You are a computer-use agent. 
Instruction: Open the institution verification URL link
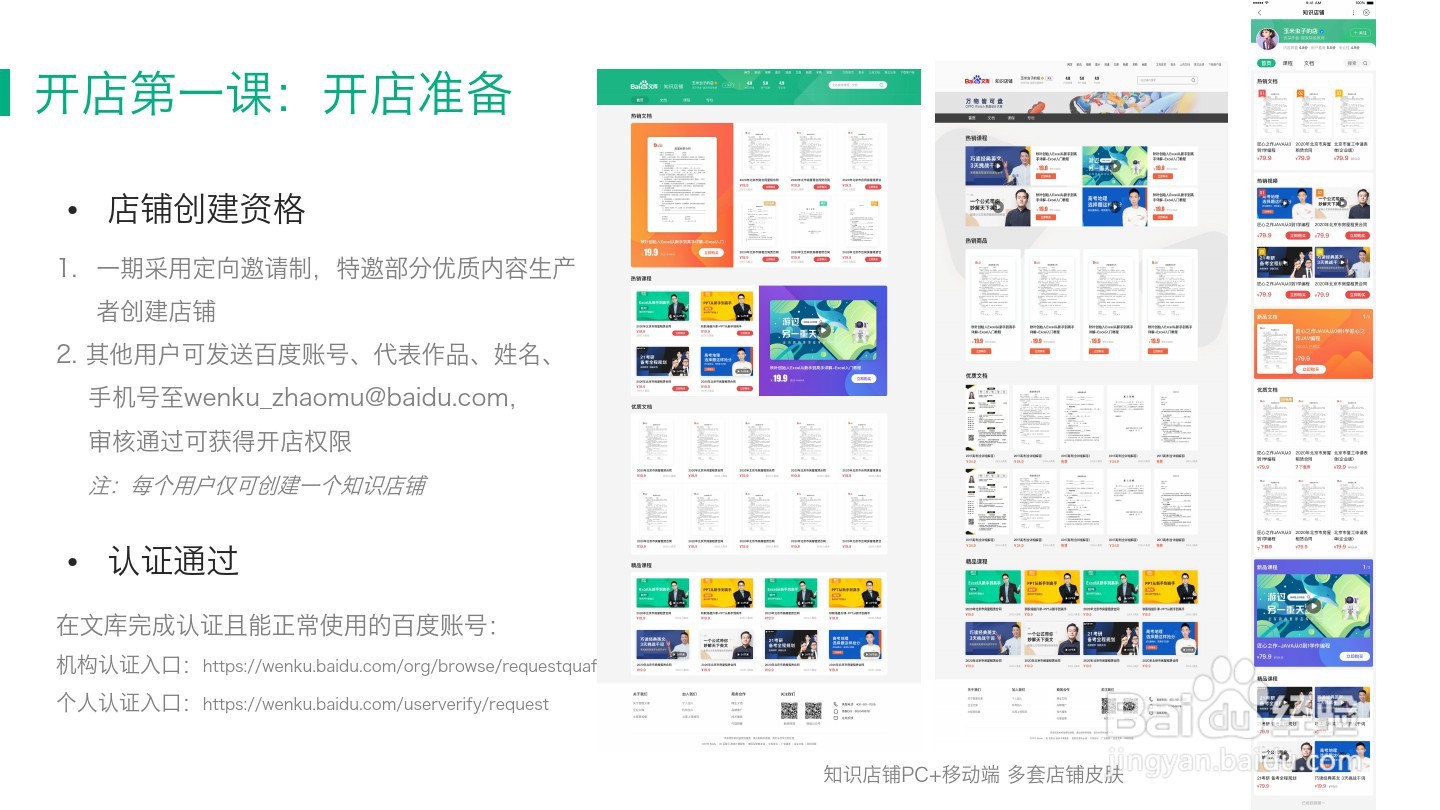(400, 665)
